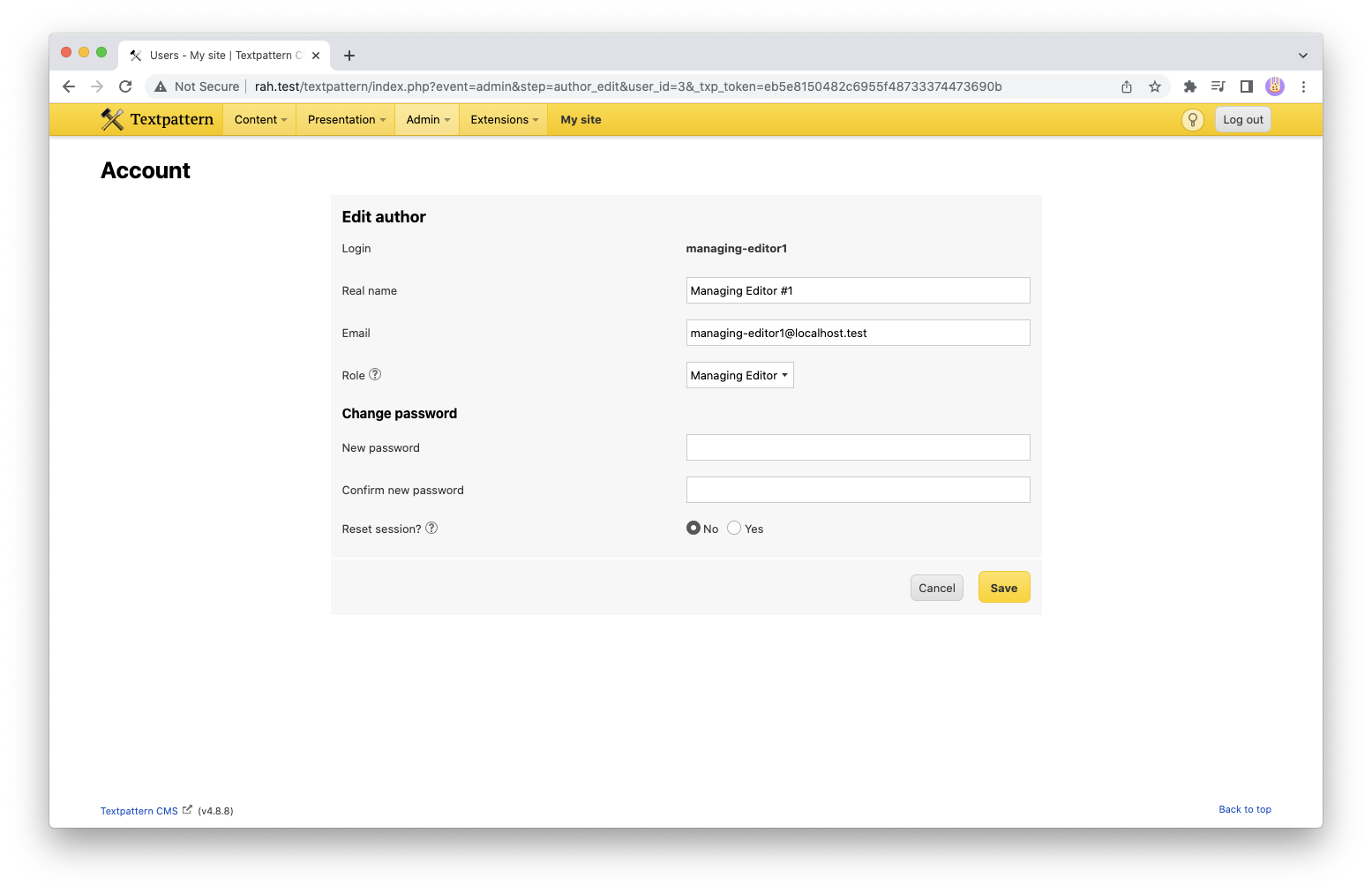The width and height of the screenshot is (1372, 893).
Task: Expand the Presentation menu
Action: click(x=347, y=120)
